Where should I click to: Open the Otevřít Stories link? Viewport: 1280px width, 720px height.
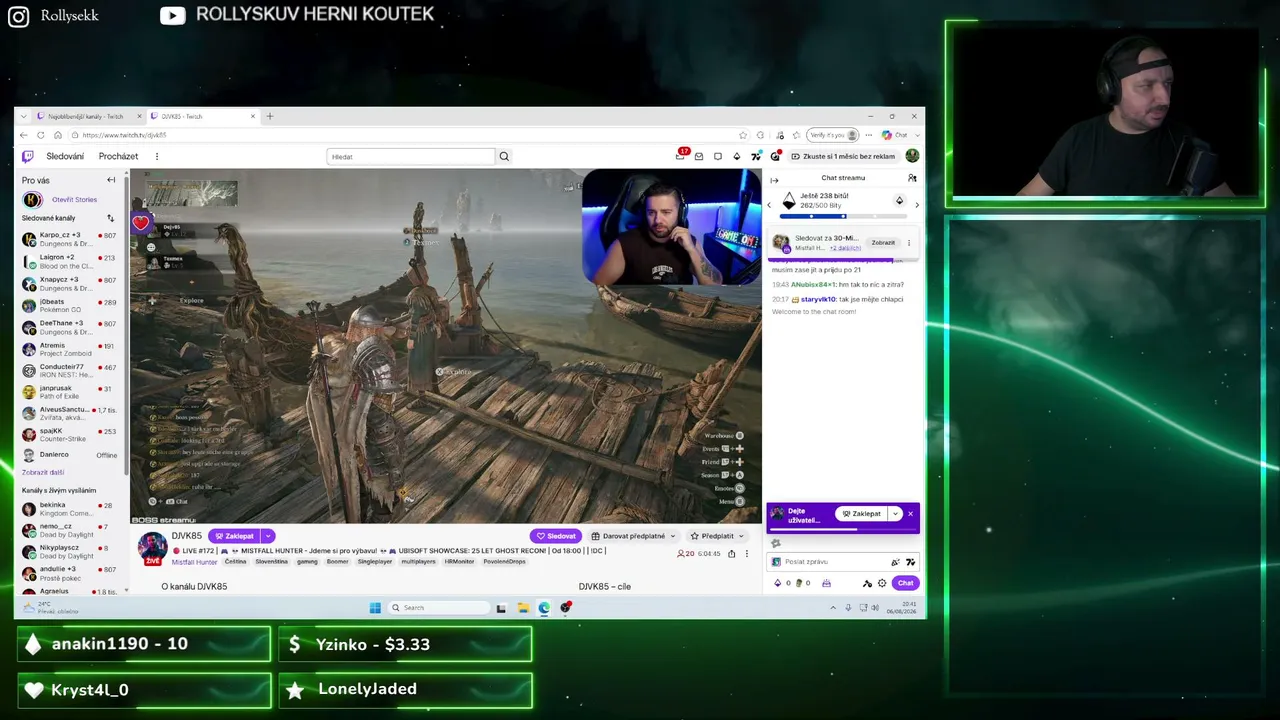74,200
